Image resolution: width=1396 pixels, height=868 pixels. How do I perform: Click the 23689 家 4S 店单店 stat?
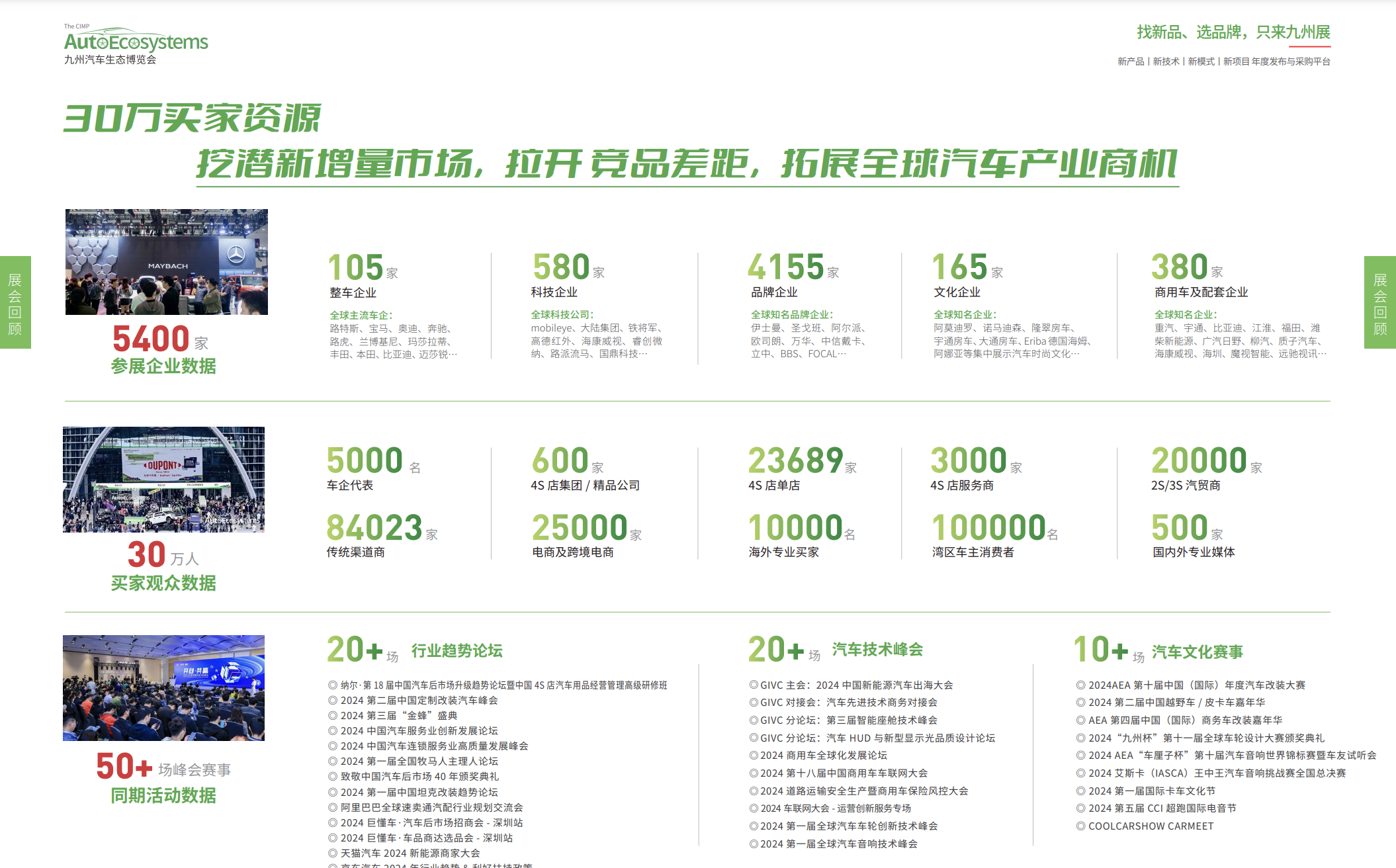(803, 468)
